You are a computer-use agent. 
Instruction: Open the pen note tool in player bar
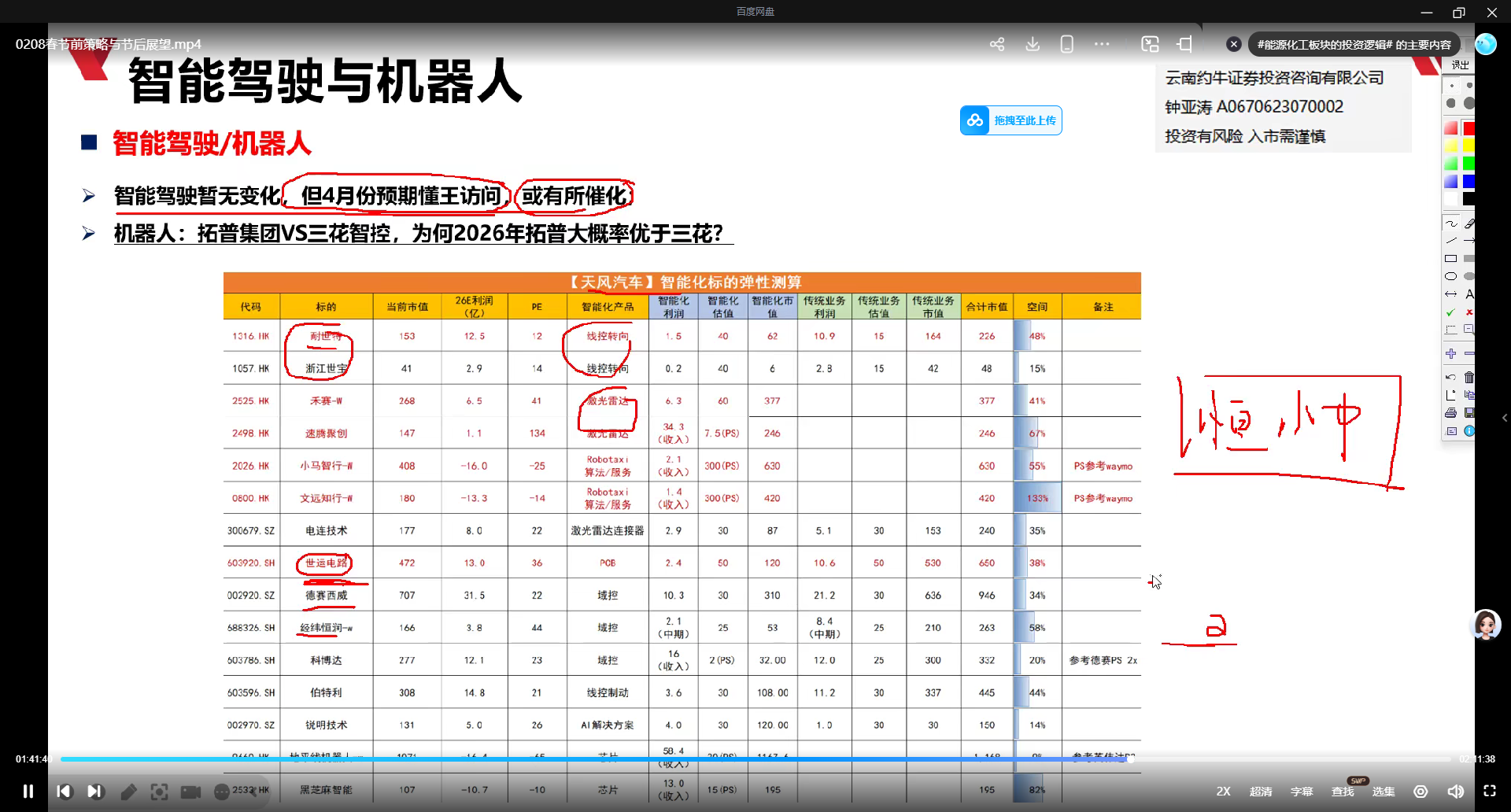[x=128, y=792]
